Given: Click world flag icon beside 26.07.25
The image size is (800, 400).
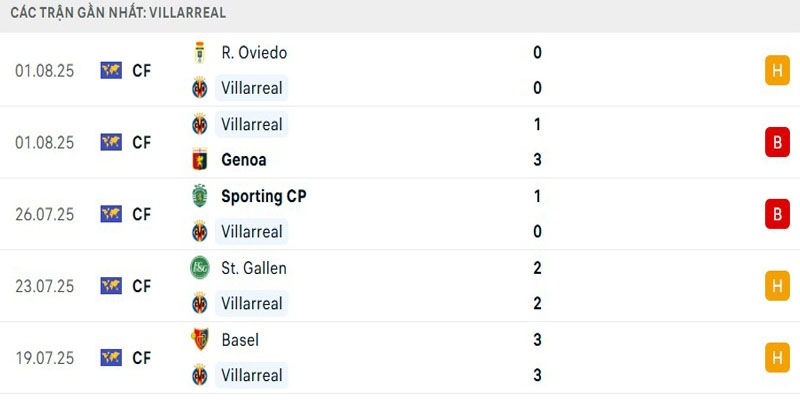Looking at the screenshot, I should [111, 214].
